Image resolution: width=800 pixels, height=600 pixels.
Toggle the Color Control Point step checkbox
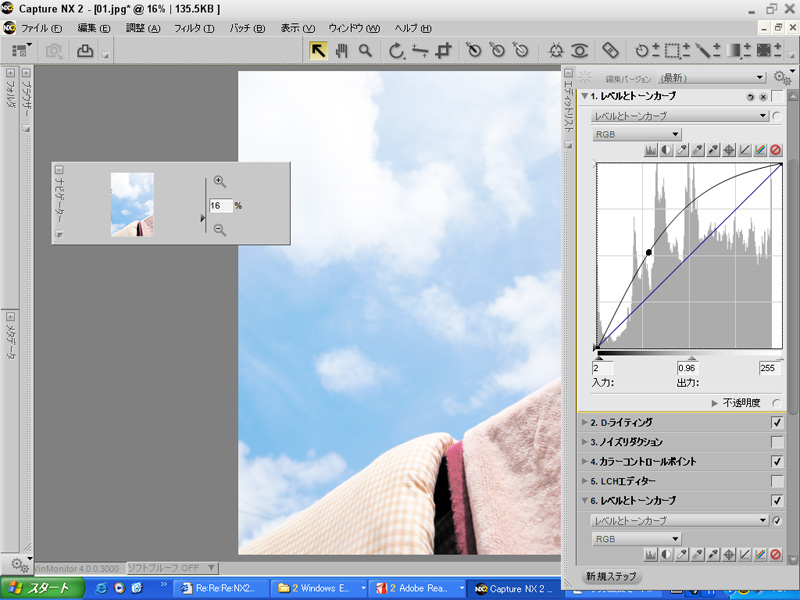(x=777, y=462)
